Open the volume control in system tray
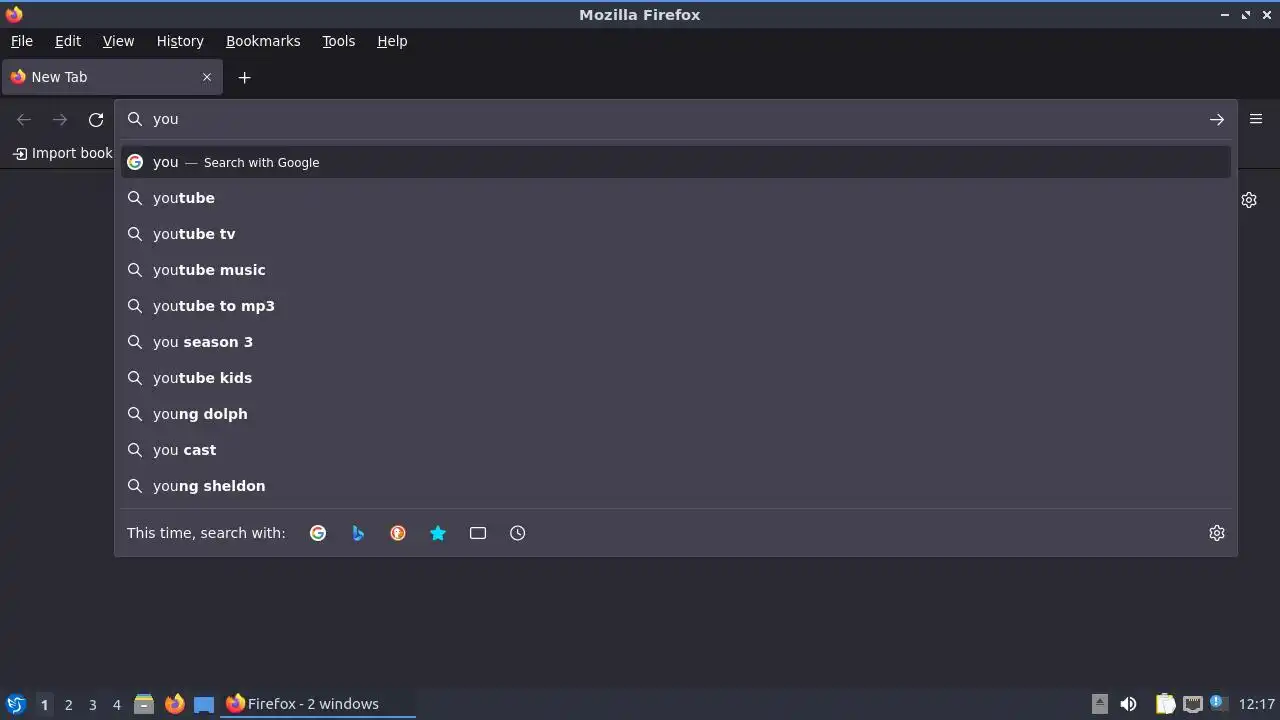1280x720 pixels. point(1128,704)
